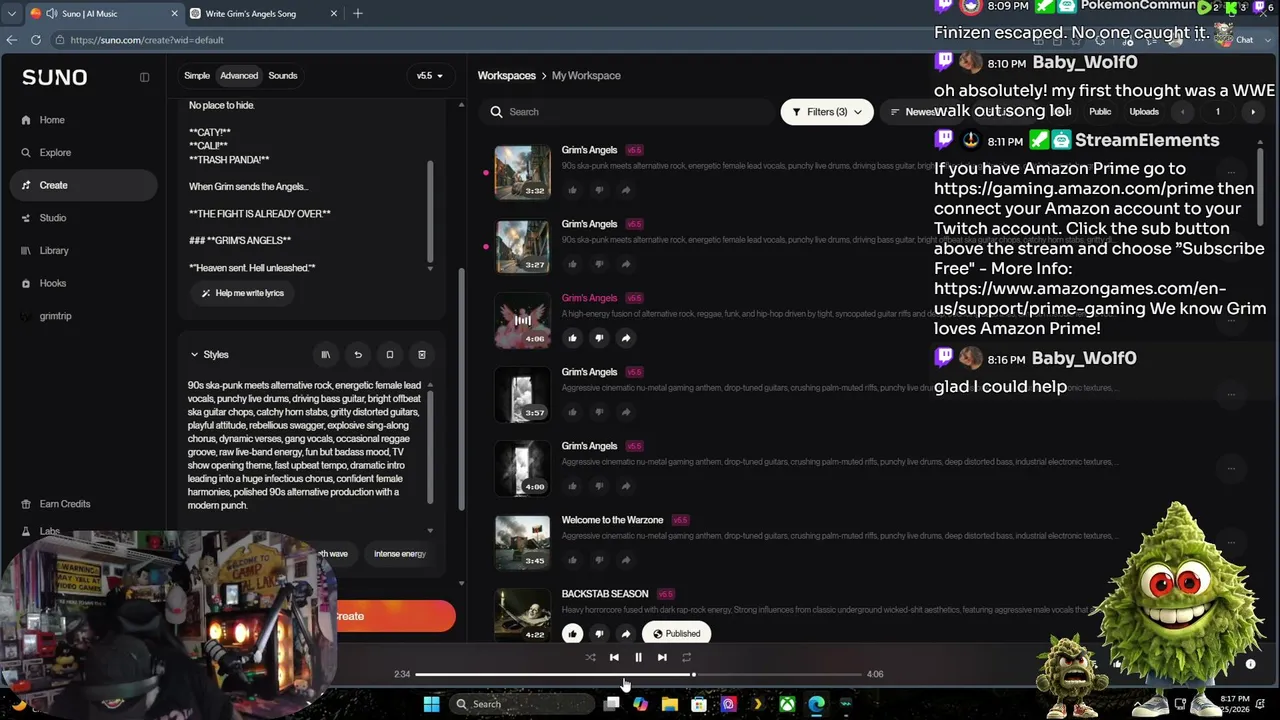Play the Grim's Angels 3:57 thumbnail
Viewport: 1280px width, 720px height.
[x=523, y=394]
